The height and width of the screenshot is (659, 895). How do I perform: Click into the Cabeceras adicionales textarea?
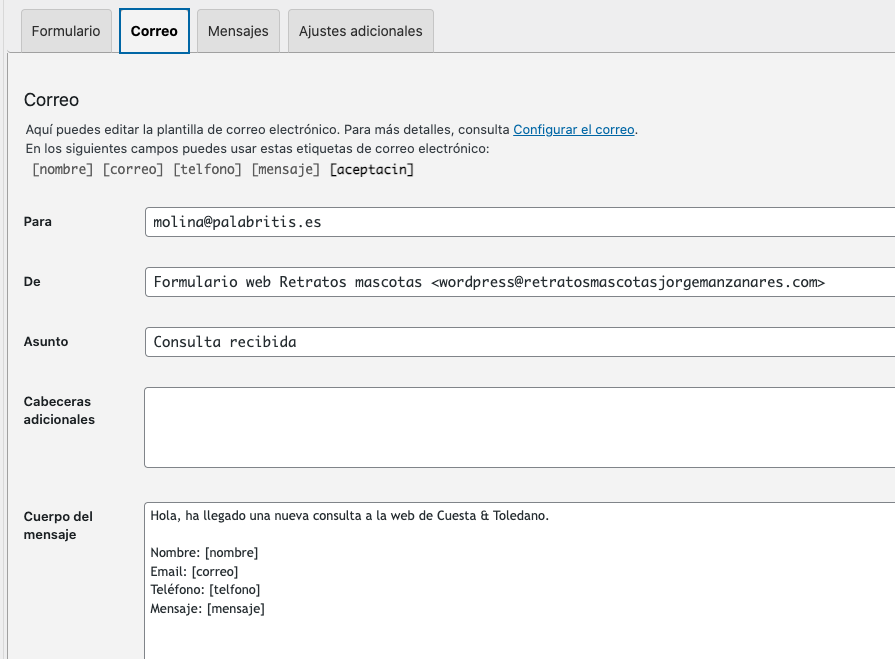coord(520,427)
